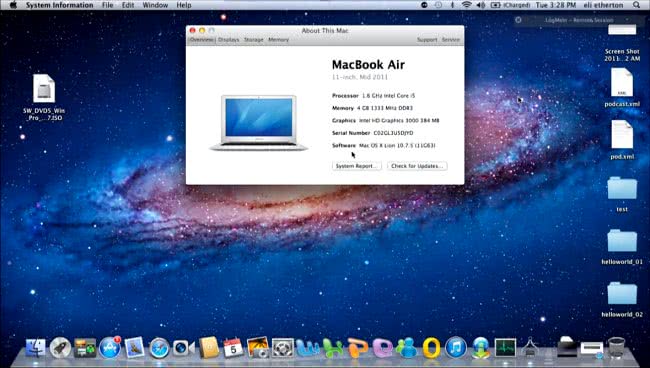Viewport: 650px width, 368px height.
Task: Close the About This Mac window
Action: click(x=192, y=30)
